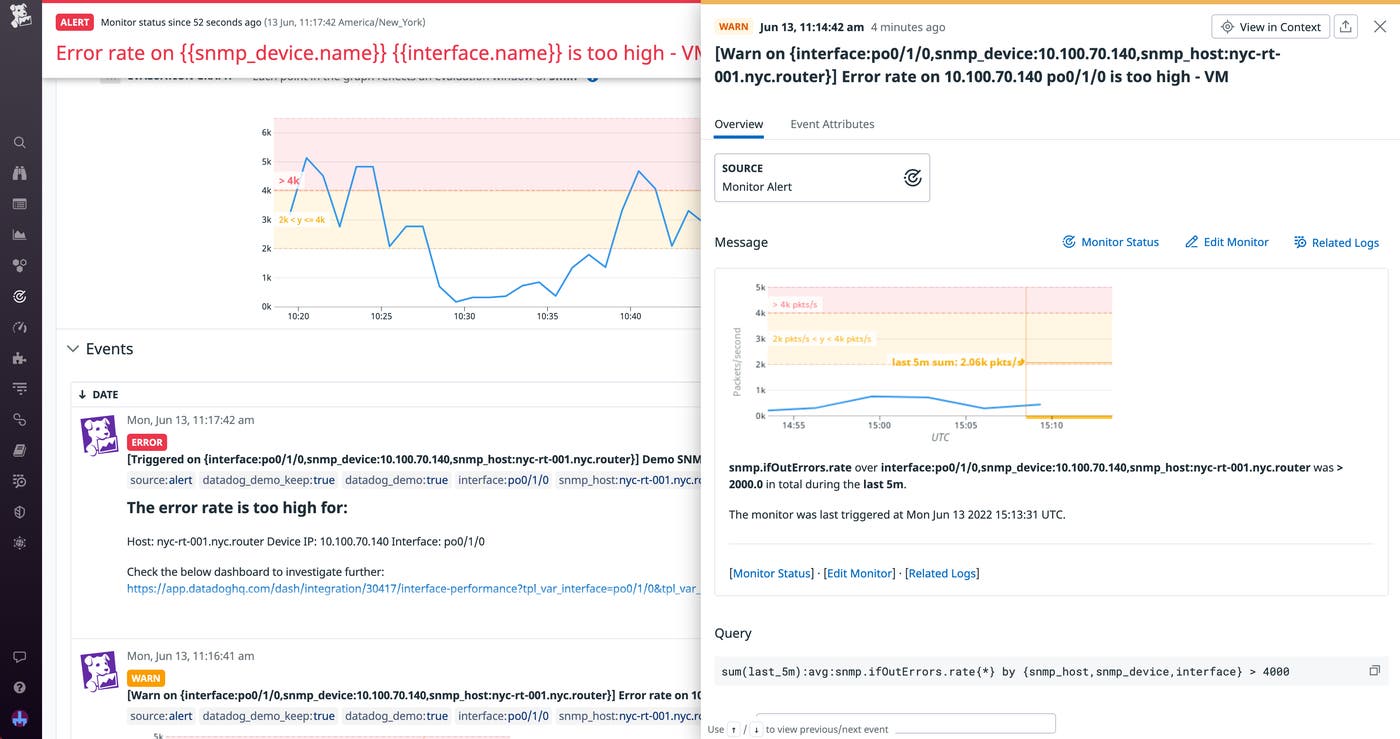
Task: Open the interface-performance dashboard URL
Action: (412, 589)
